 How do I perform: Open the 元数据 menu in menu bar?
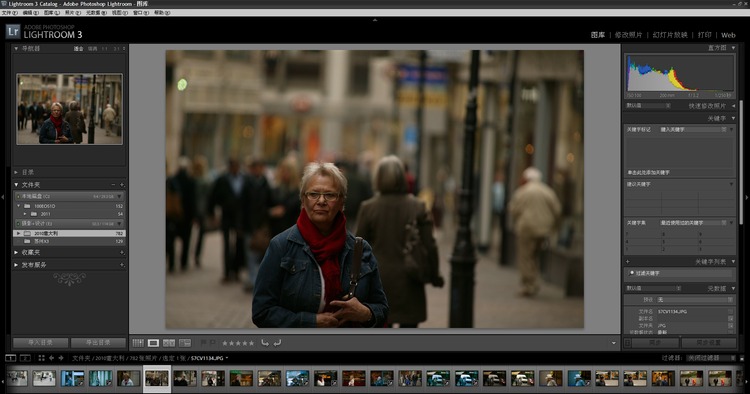coord(96,13)
